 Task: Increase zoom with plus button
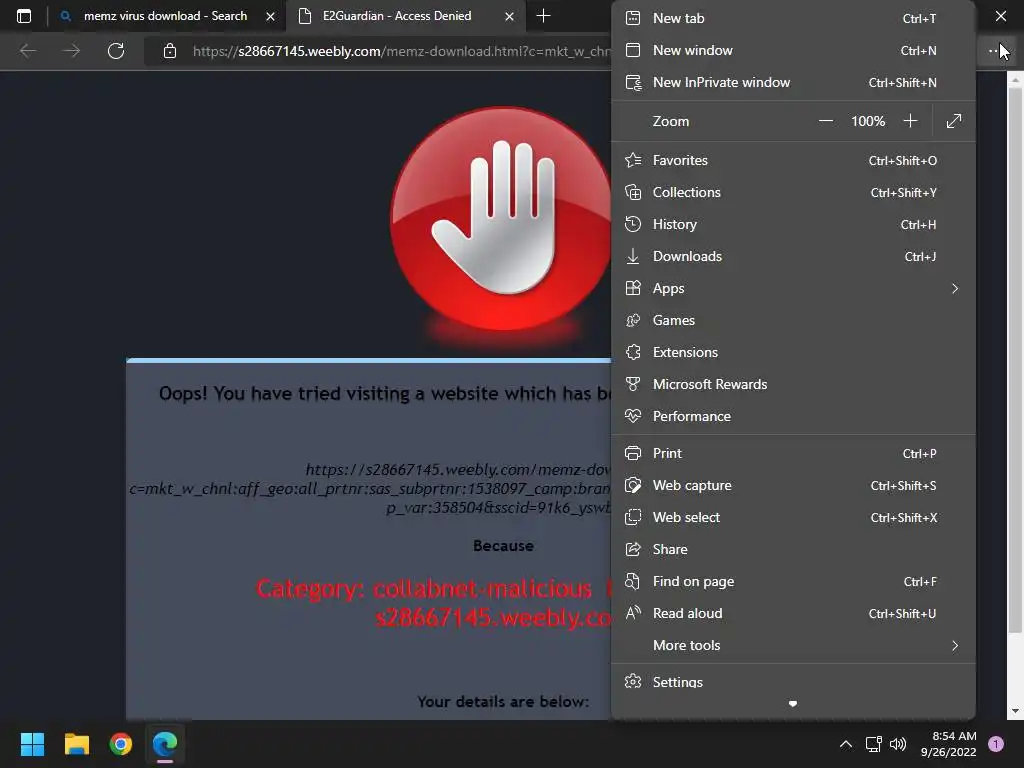coord(910,121)
